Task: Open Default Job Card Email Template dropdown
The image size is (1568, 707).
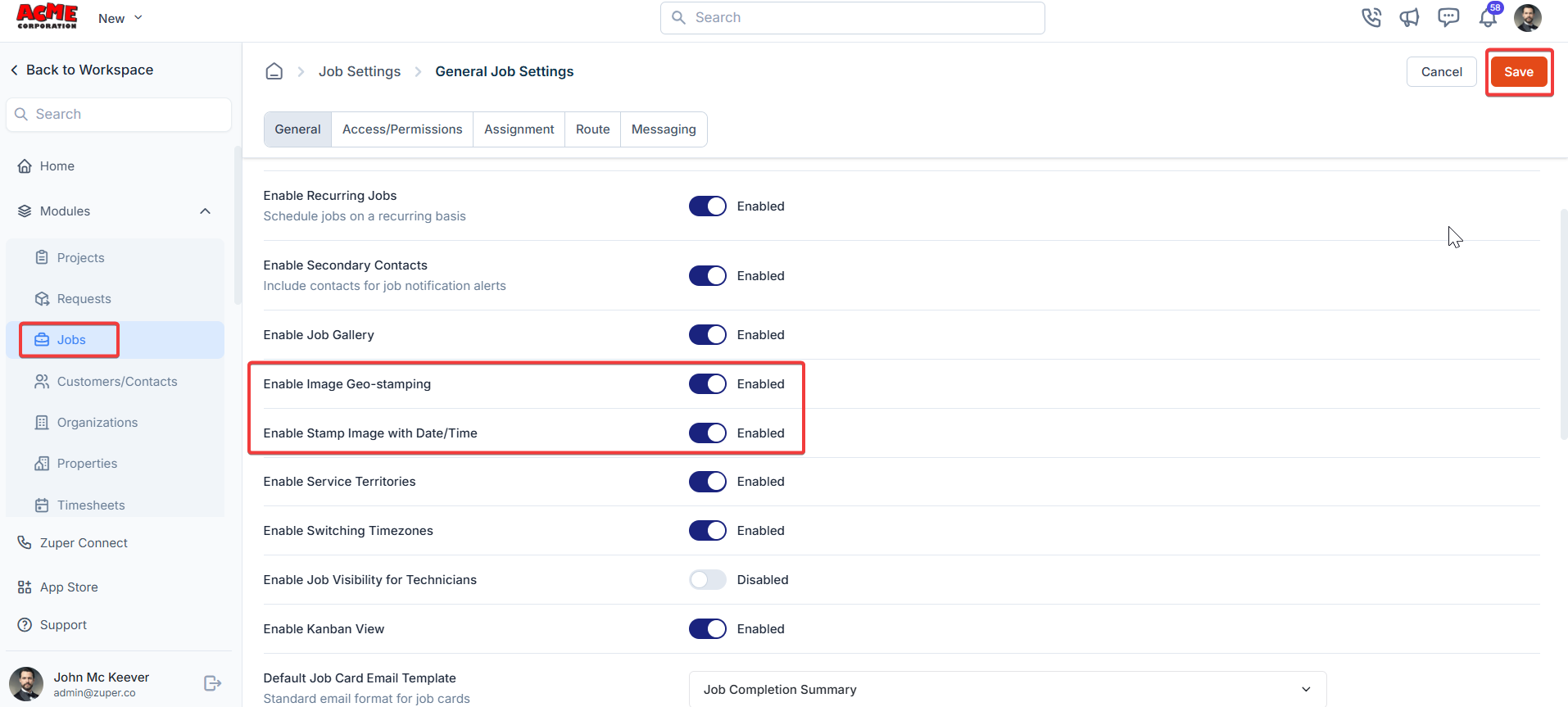Action: [1008, 689]
